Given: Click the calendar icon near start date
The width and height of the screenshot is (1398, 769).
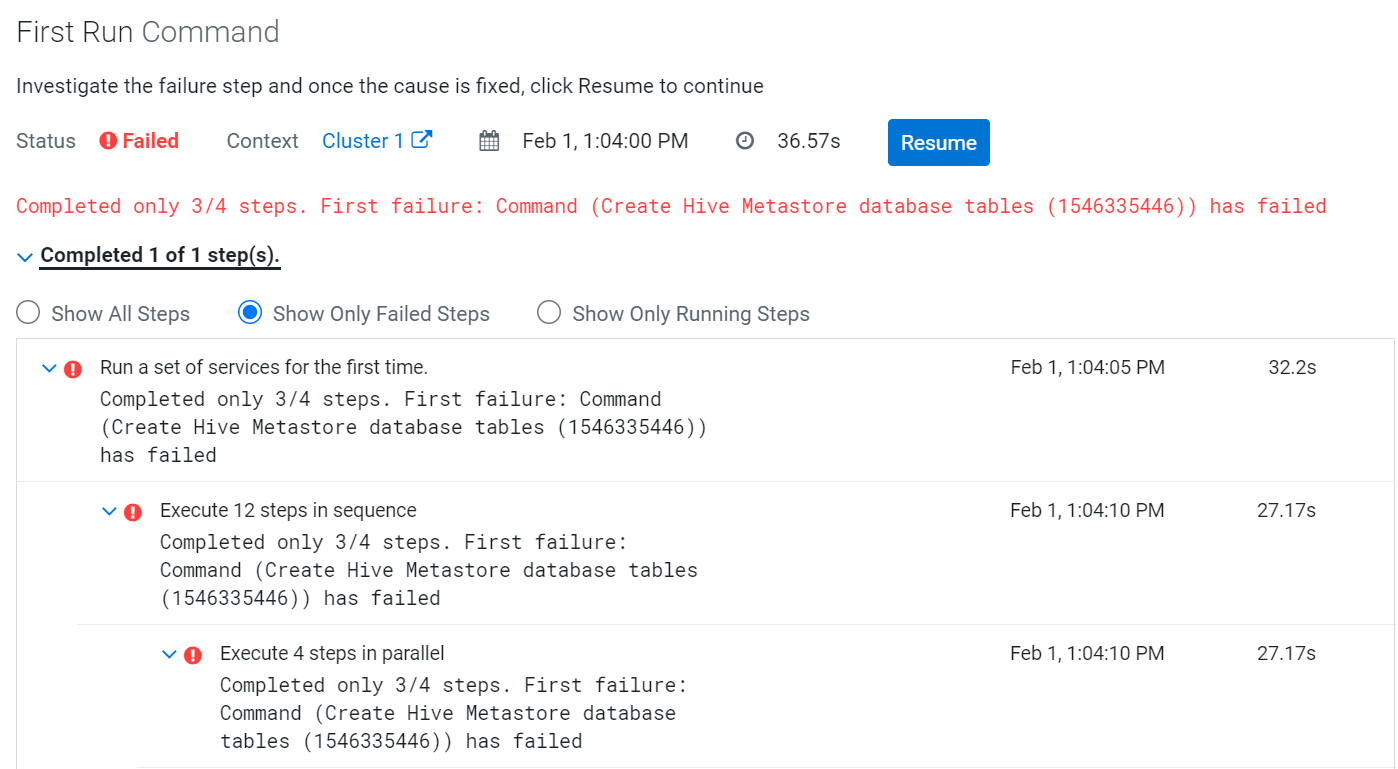Looking at the screenshot, I should tap(489, 141).
